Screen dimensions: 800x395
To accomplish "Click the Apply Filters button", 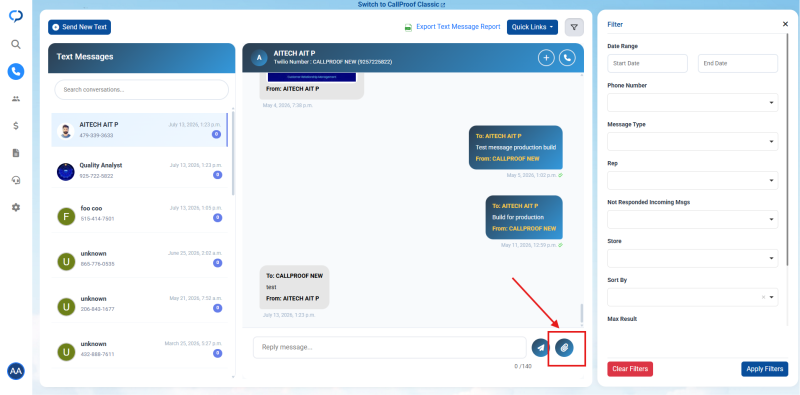I will (x=764, y=369).
